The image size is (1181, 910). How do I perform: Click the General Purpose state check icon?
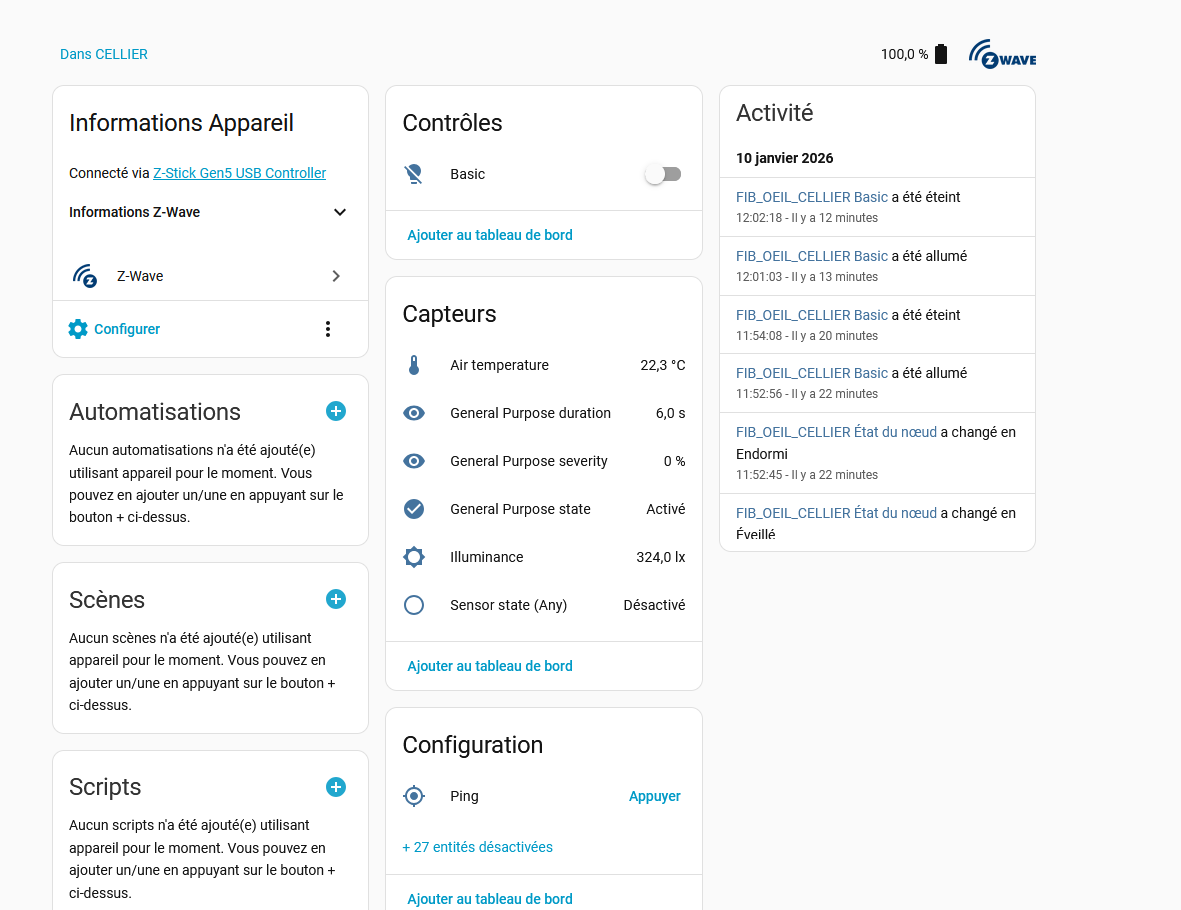coord(414,509)
